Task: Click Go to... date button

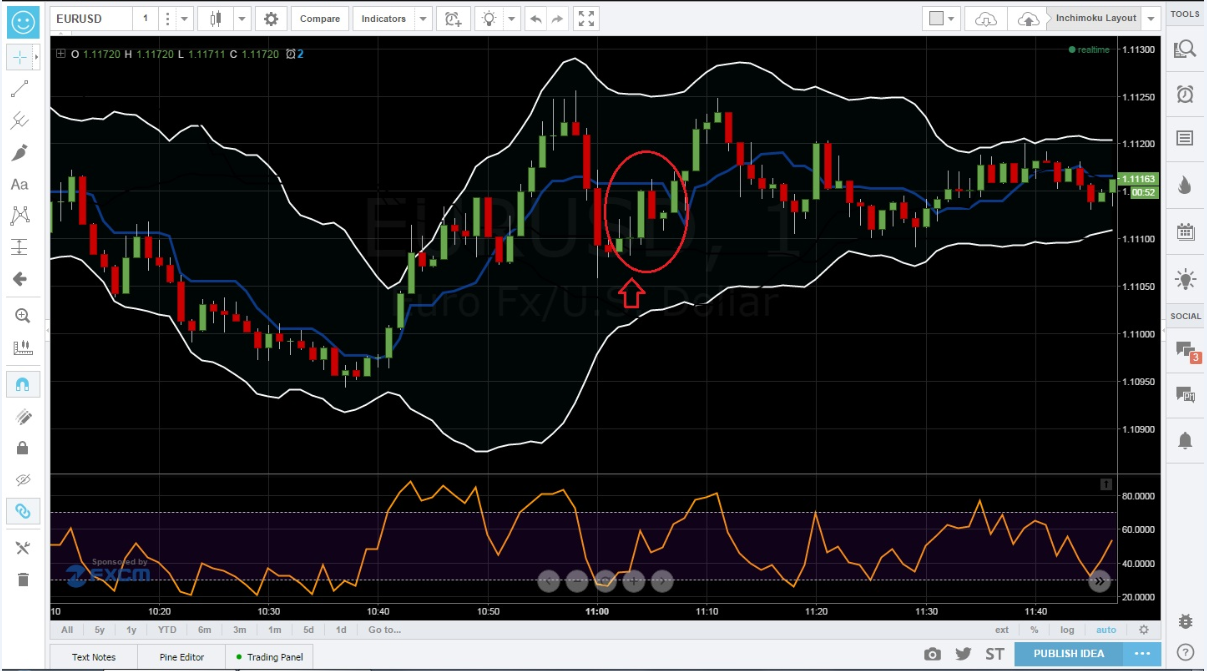Action: (384, 630)
